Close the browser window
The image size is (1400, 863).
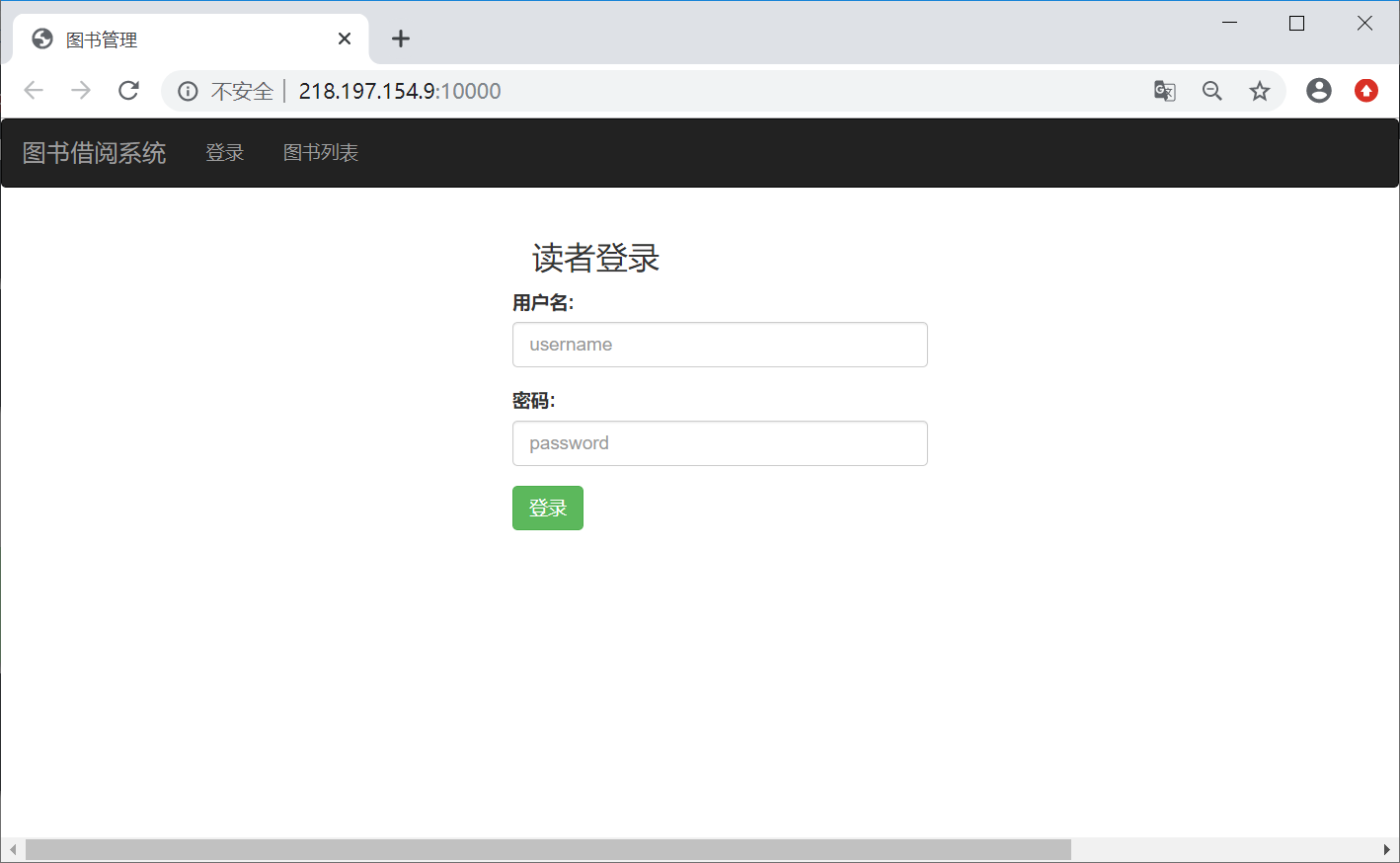(x=1364, y=23)
